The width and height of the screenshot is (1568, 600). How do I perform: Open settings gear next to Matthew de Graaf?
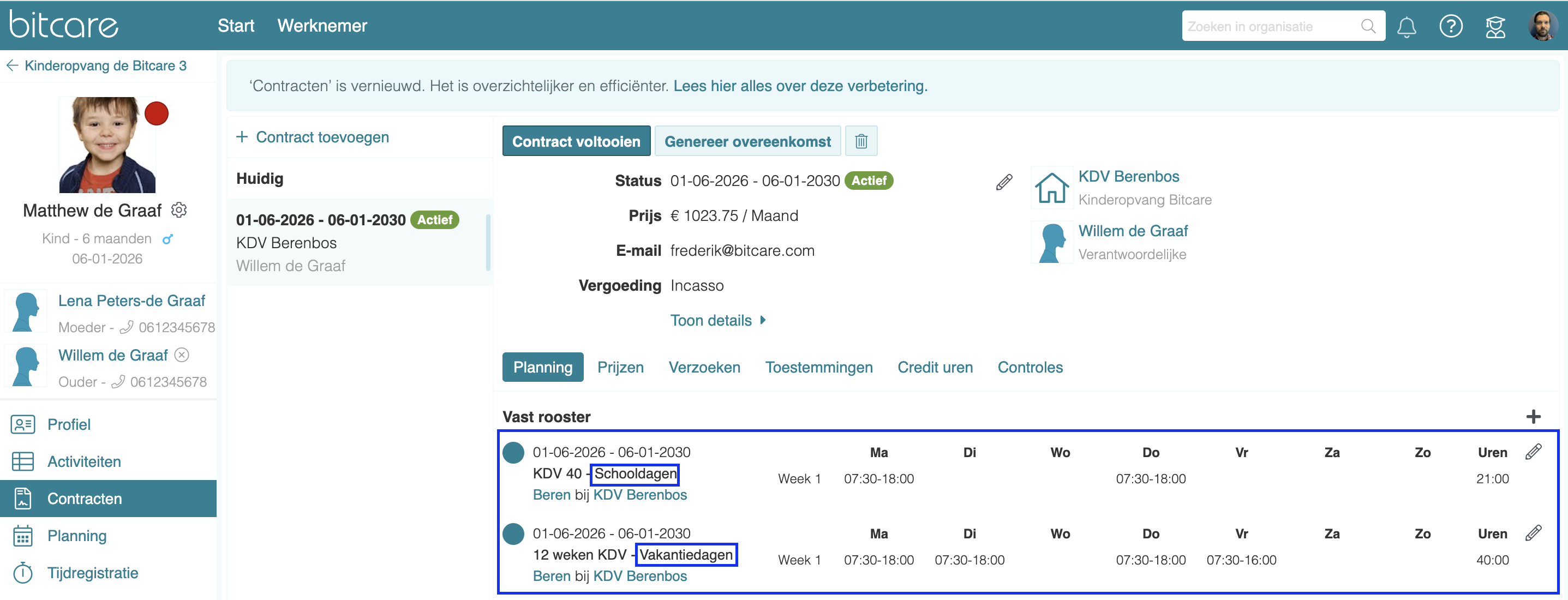point(179,210)
